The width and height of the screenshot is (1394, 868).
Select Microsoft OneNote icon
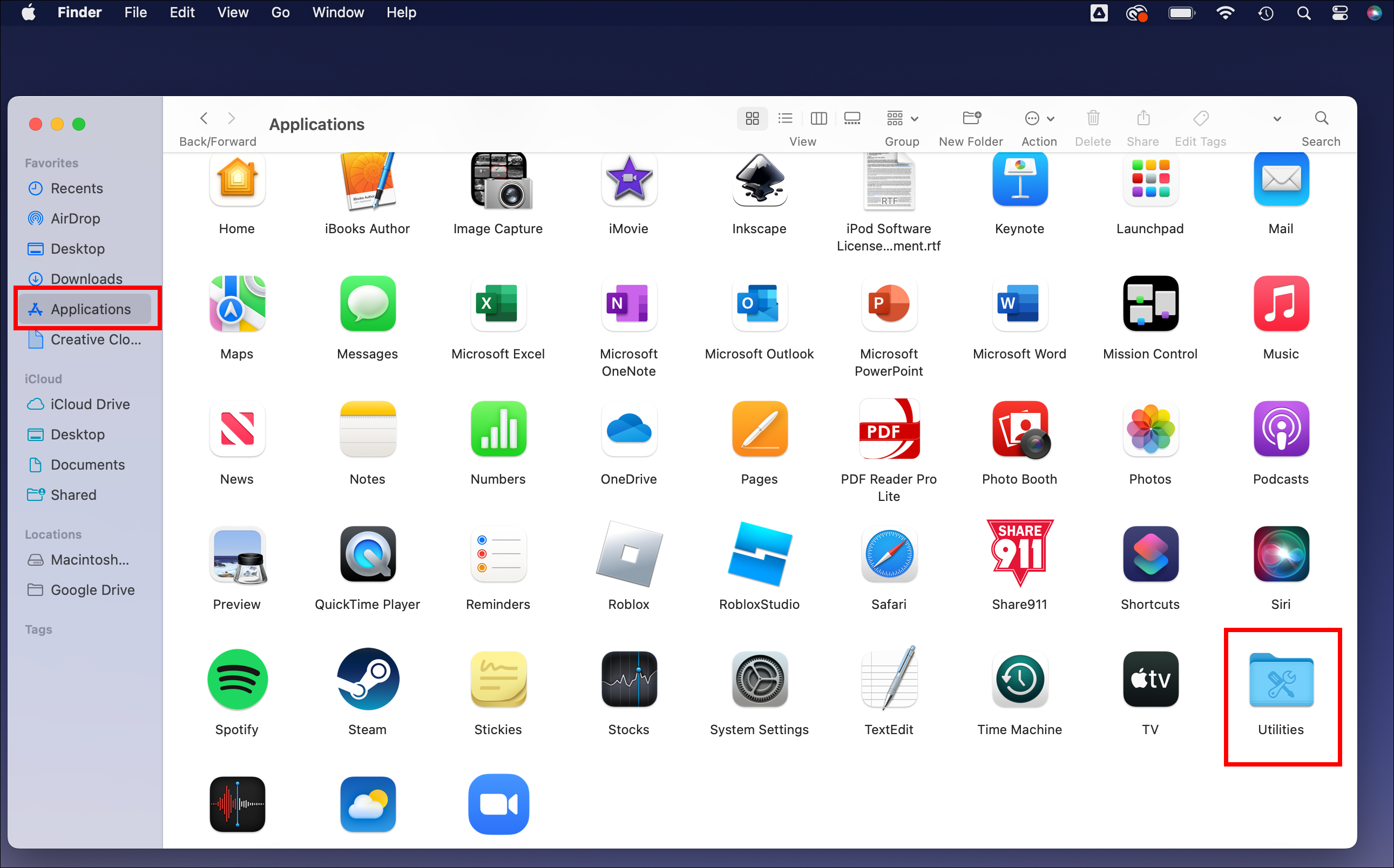(628, 304)
